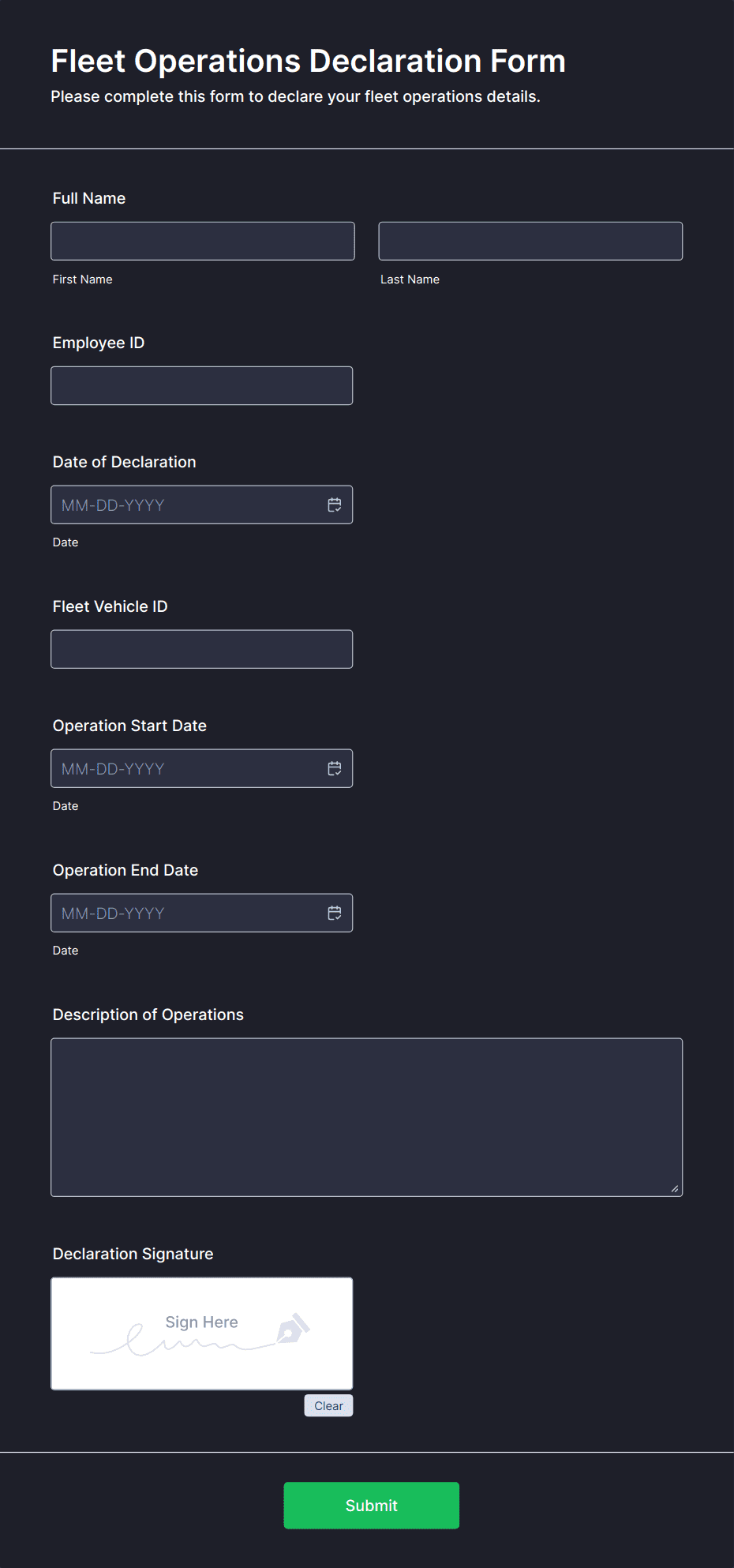Click the Full Name field label
This screenshot has width=734, height=1568.
click(x=89, y=198)
